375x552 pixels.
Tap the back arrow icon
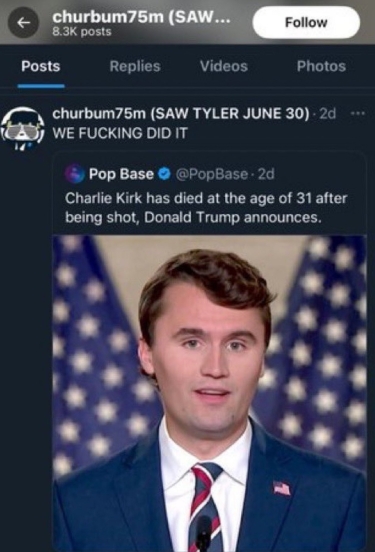click(x=23, y=23)
